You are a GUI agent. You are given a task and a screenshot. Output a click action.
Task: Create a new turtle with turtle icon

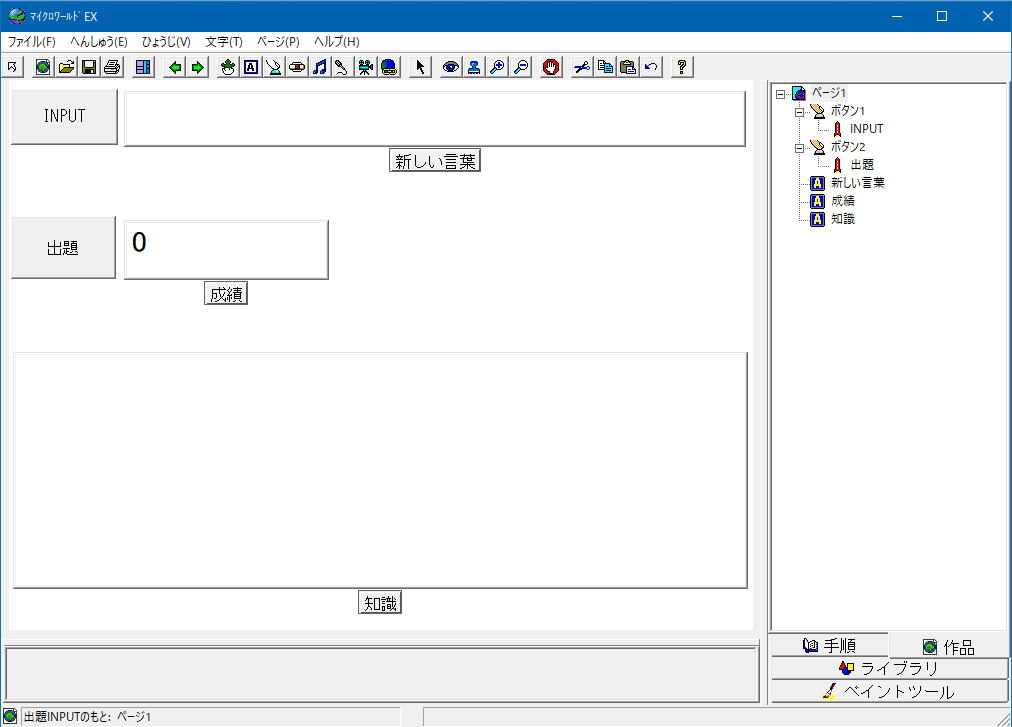click(228, 67)
